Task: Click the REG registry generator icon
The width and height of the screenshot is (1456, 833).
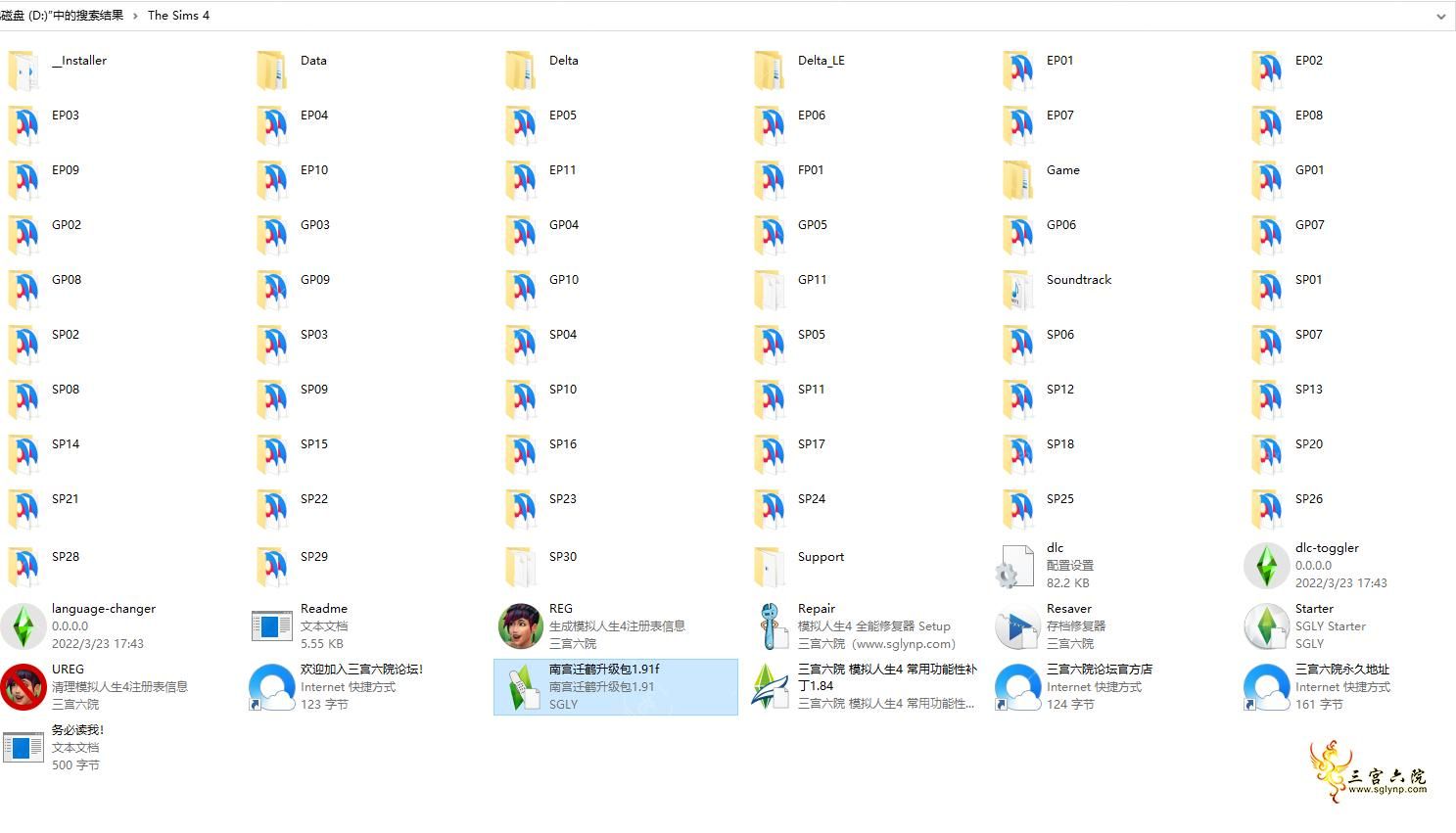Action: (521, 626)
